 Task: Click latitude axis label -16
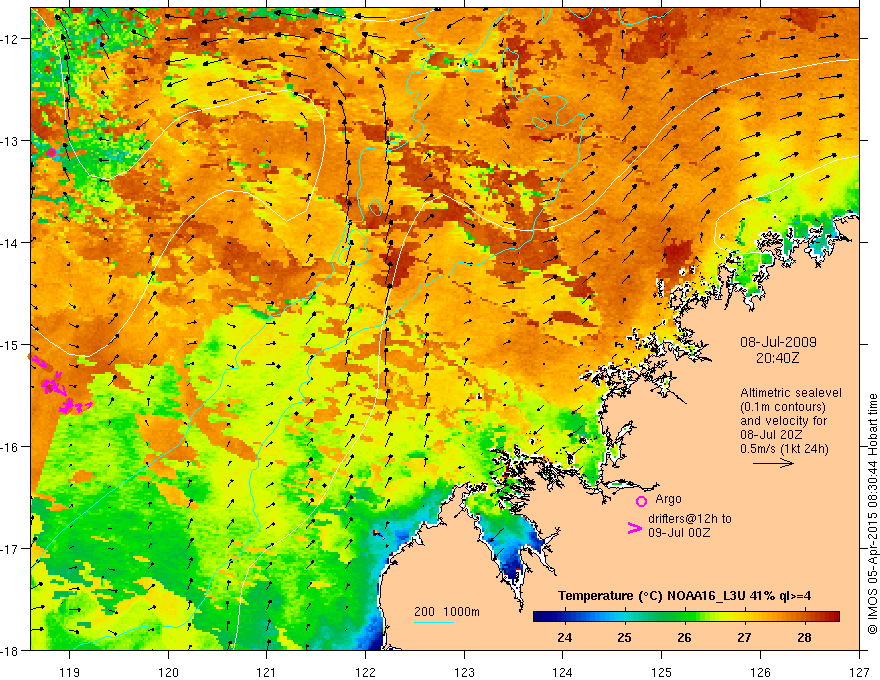[10, 447]
